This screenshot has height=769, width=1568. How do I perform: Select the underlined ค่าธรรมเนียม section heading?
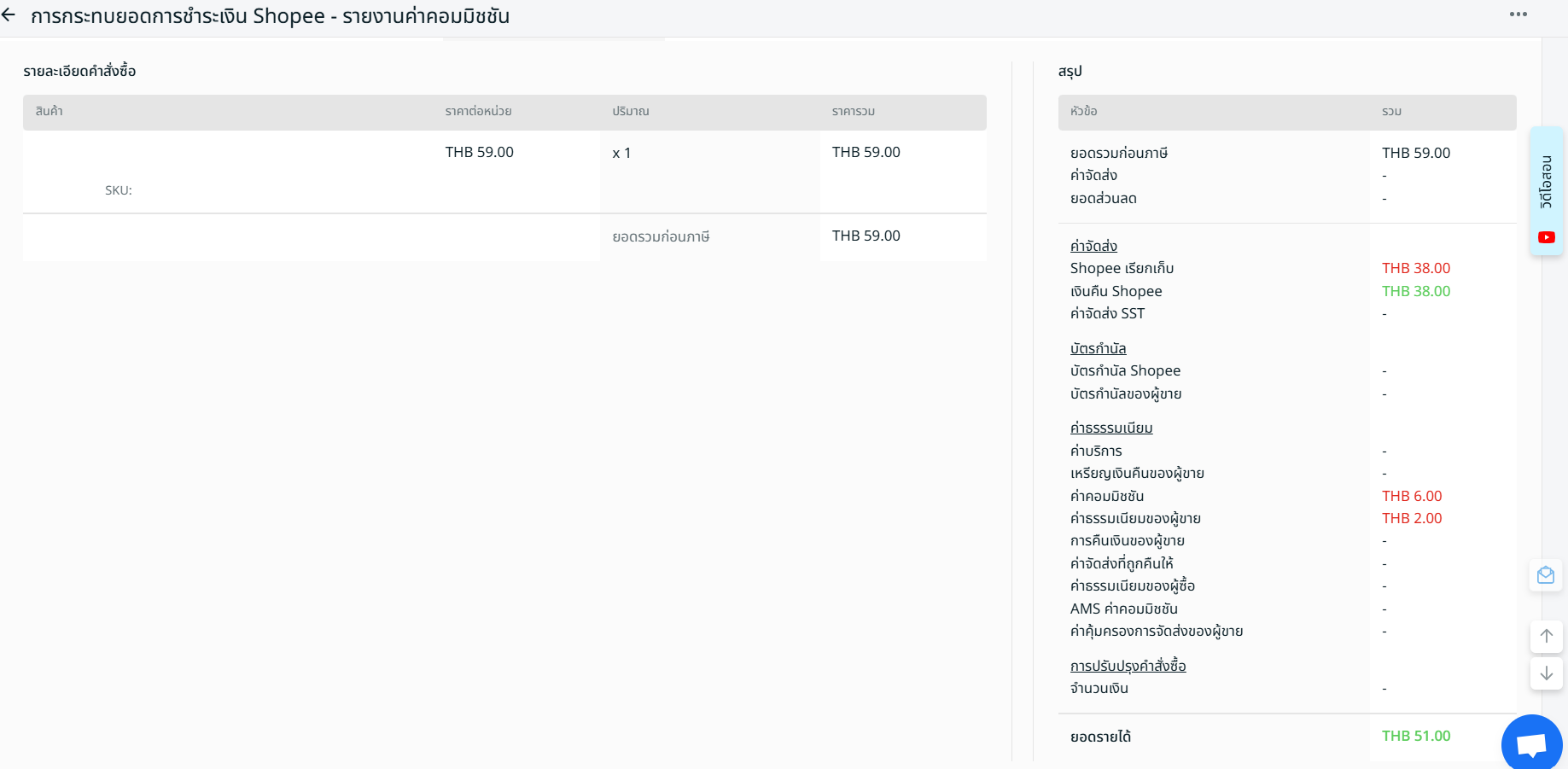1110,428
